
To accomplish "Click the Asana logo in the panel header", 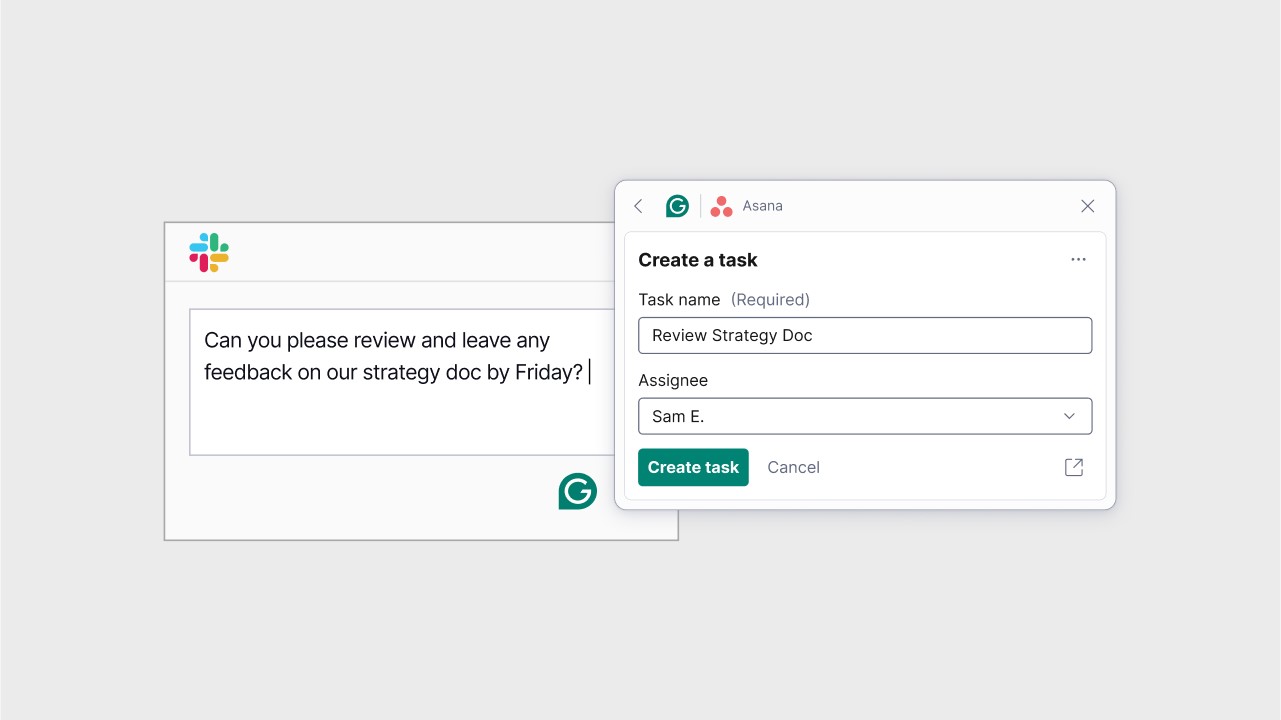I will click(x=721, y=206).
